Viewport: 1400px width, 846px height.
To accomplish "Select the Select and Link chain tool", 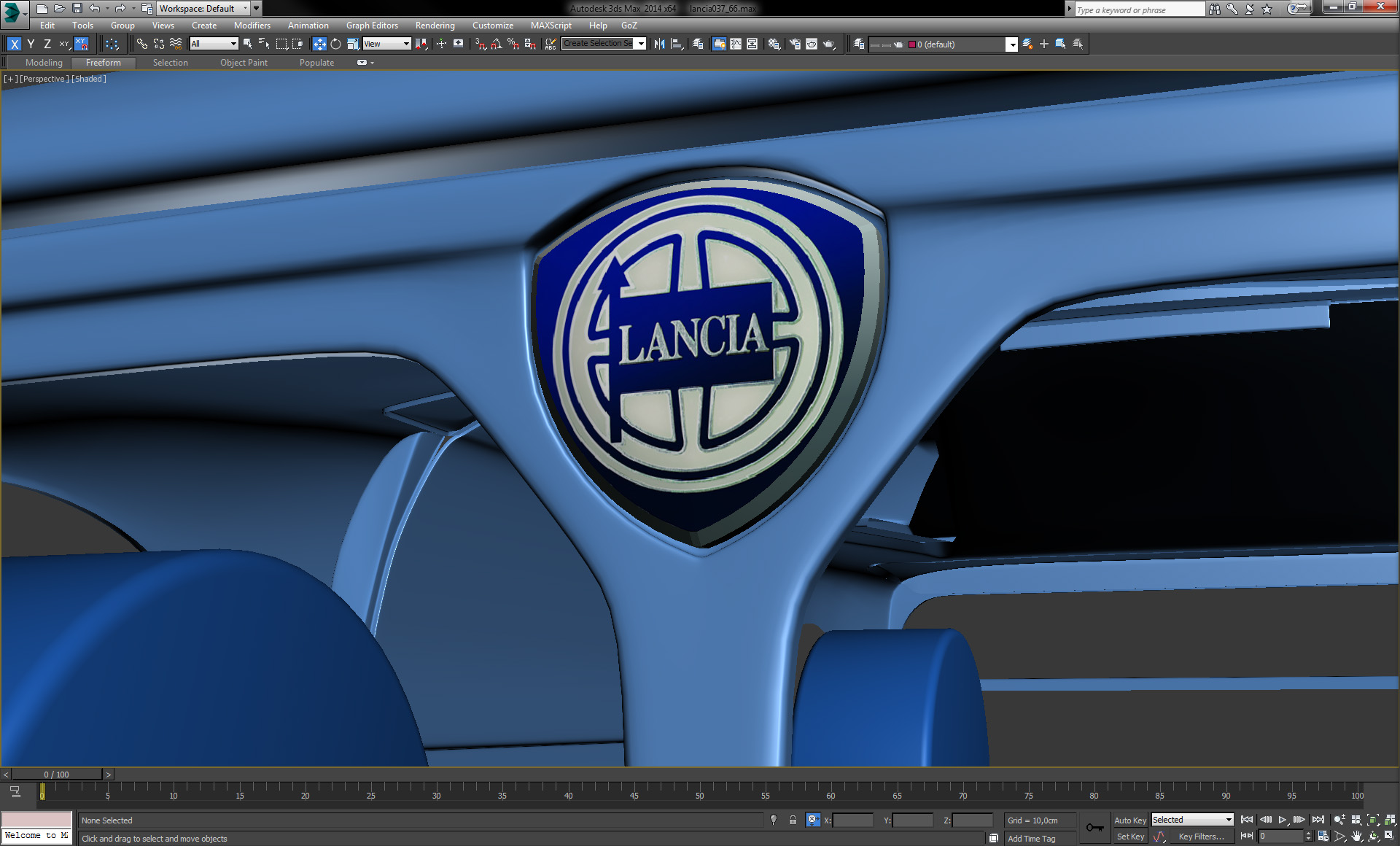I will click(x=142, y=44).
